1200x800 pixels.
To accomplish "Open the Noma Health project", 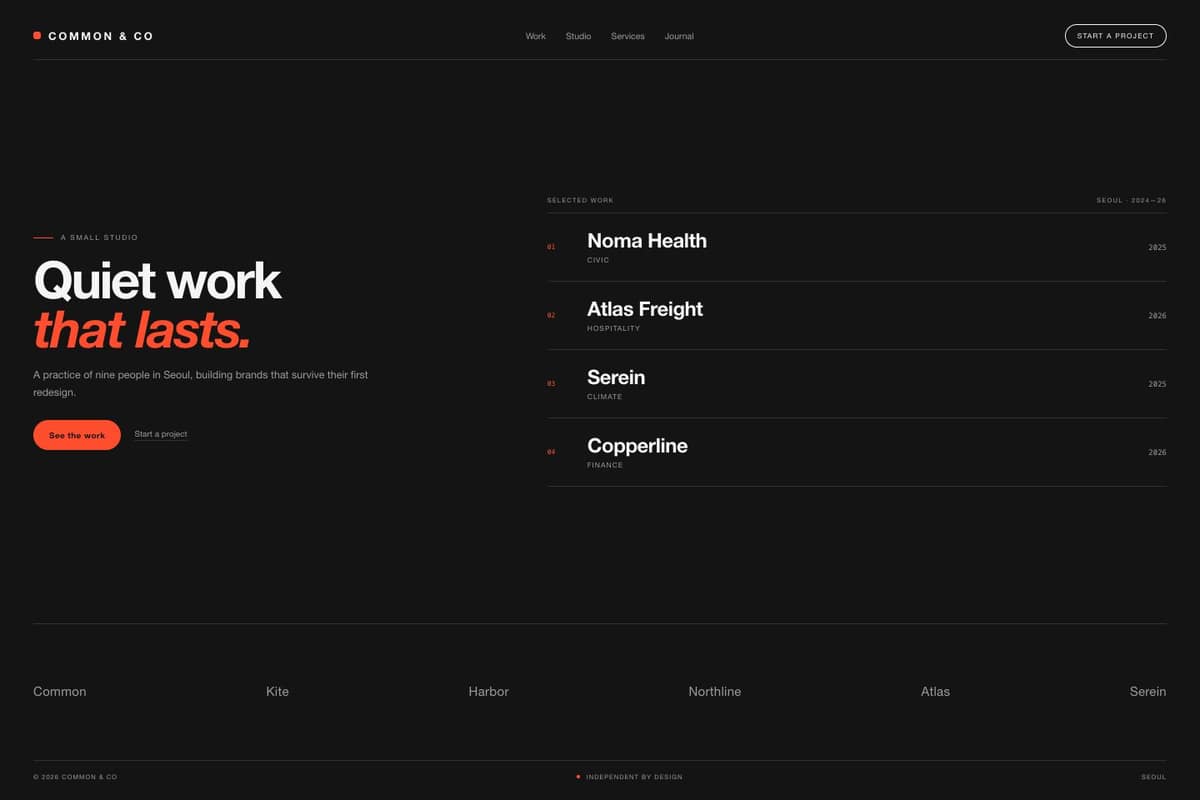I will (647, 241).
